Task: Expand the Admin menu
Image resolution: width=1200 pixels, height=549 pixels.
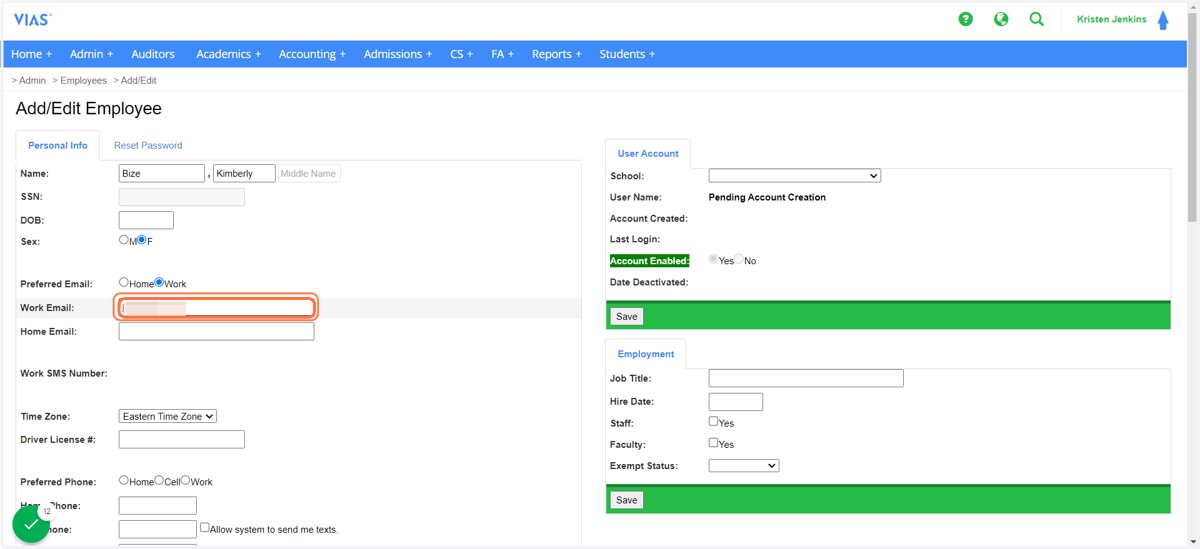Action: click(x=92, y=54)
